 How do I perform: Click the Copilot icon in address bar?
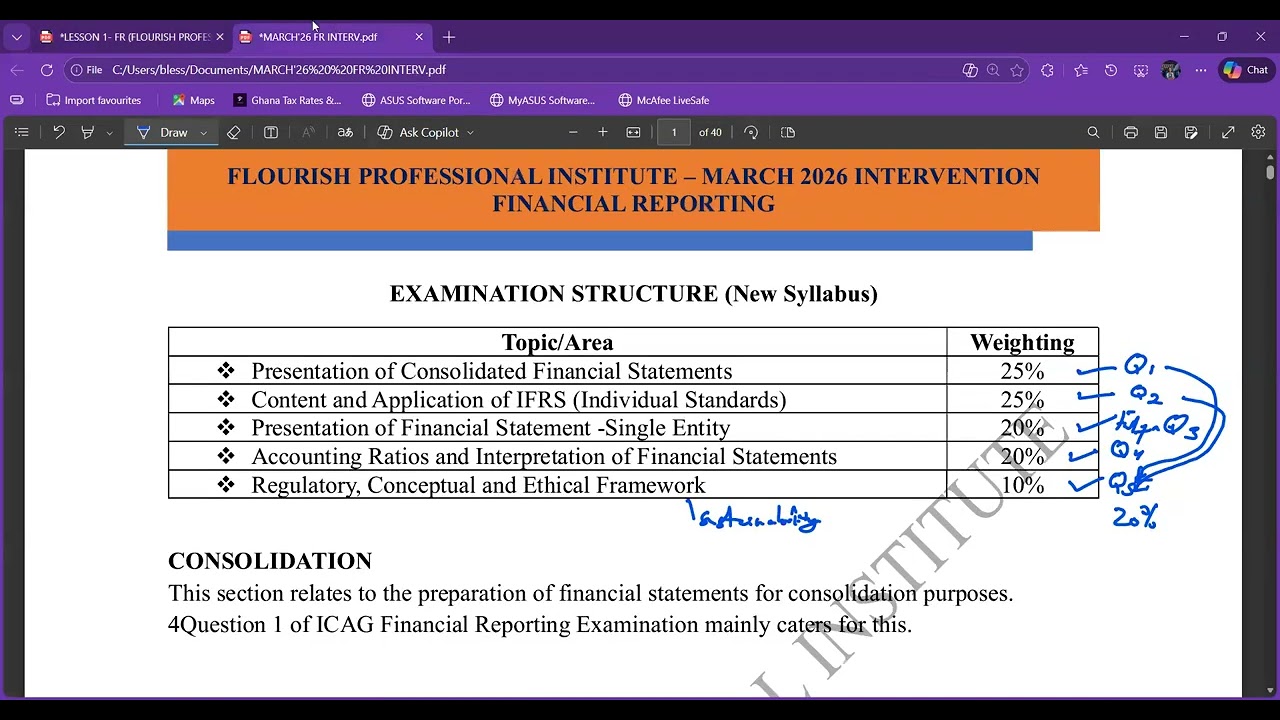pyautogui.click(x=970, y=70)
